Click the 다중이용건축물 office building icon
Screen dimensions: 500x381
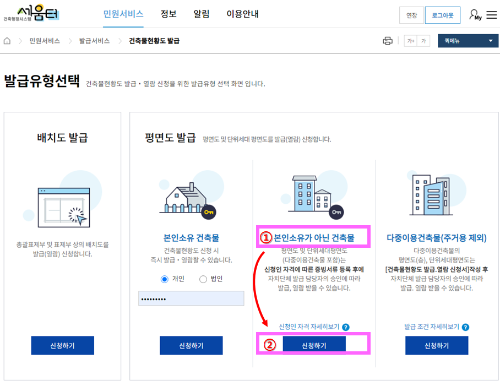(x=431, y=195)
